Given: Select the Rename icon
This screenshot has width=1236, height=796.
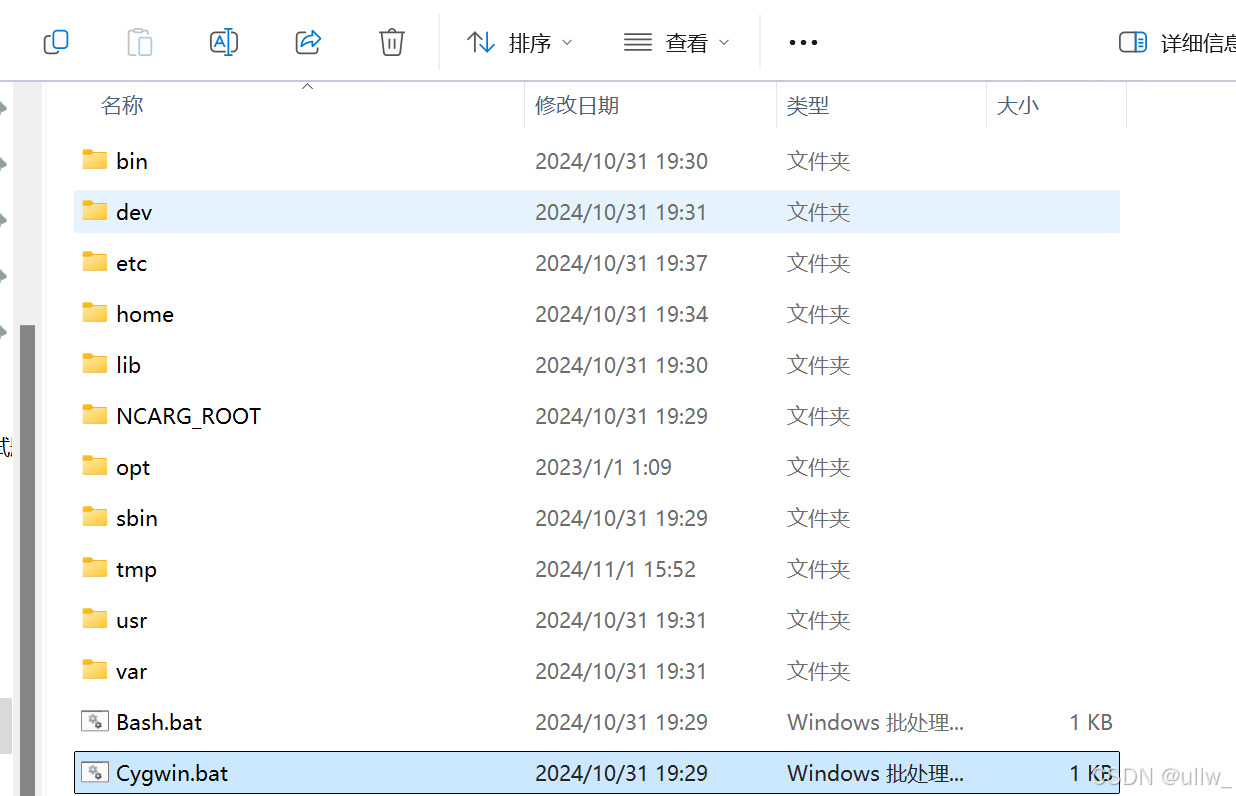Looking at the screenshot, I should coord(223,42).
